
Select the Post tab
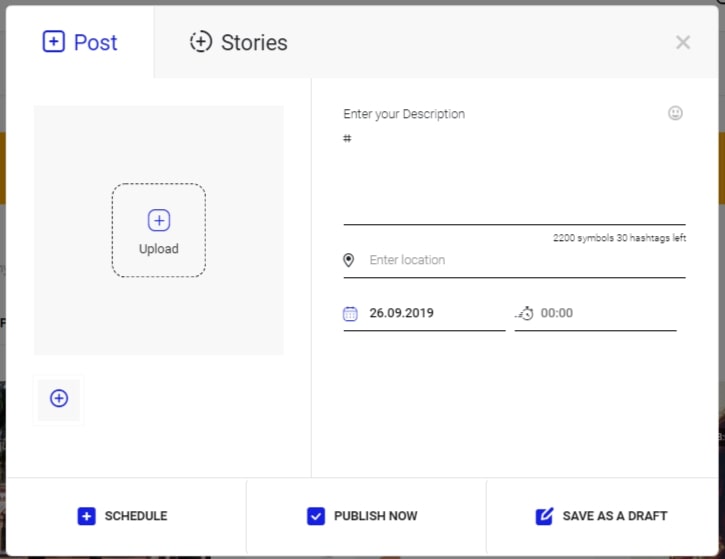[80, 42]
